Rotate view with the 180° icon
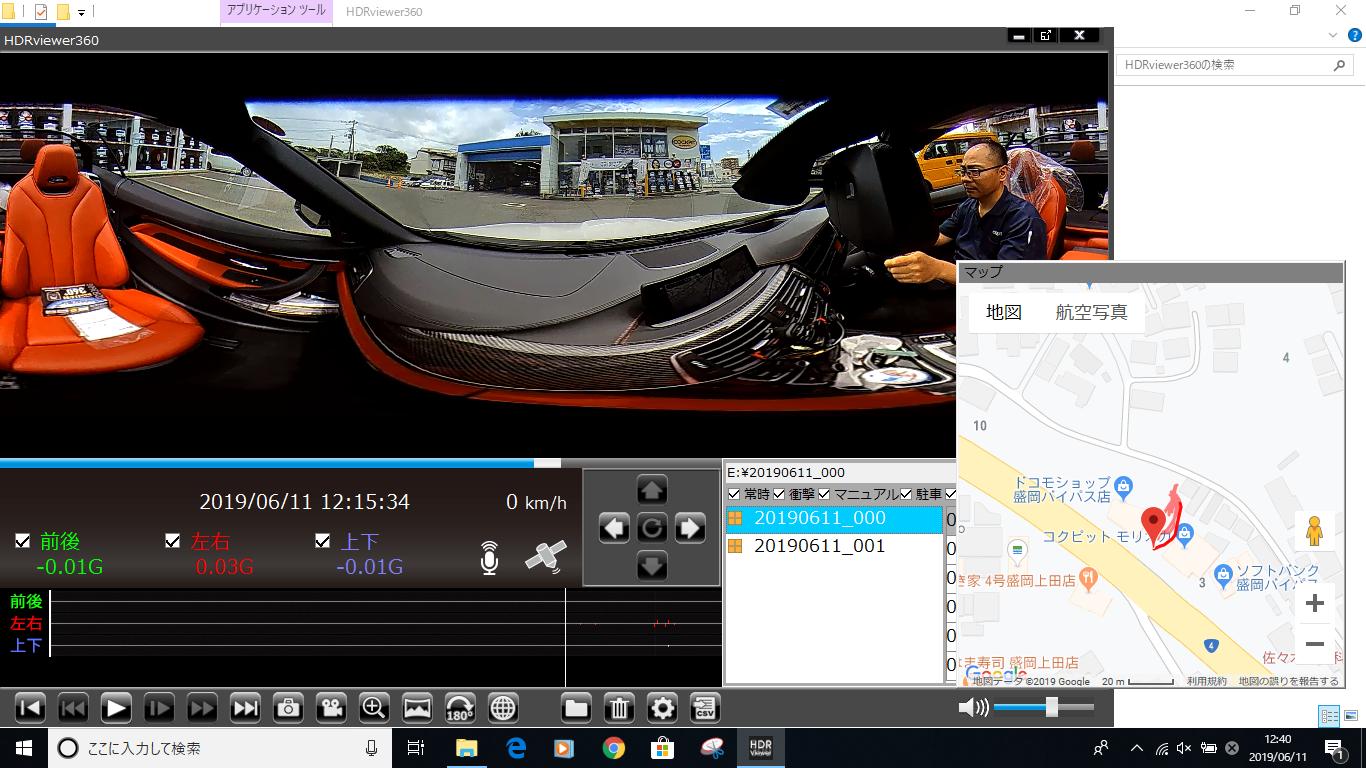Screen dimensions: 1366x768 click(x=460, y=708)
